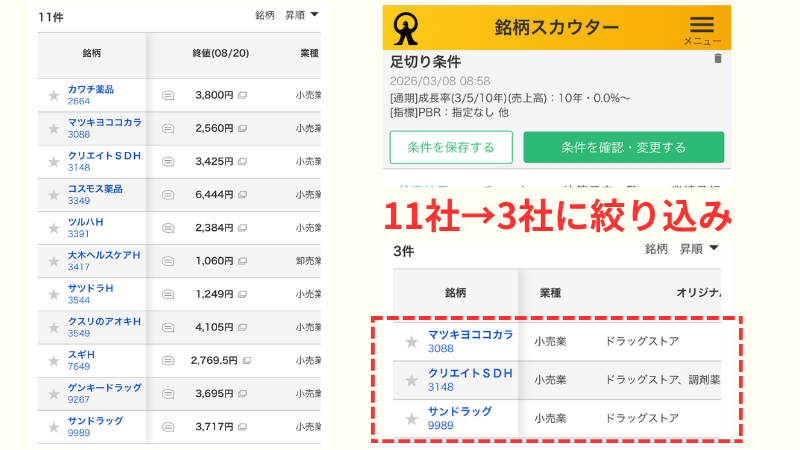Open サンドラッグ link in 3件 results
The height and width of the screenshot is (450, 800).
460,418
